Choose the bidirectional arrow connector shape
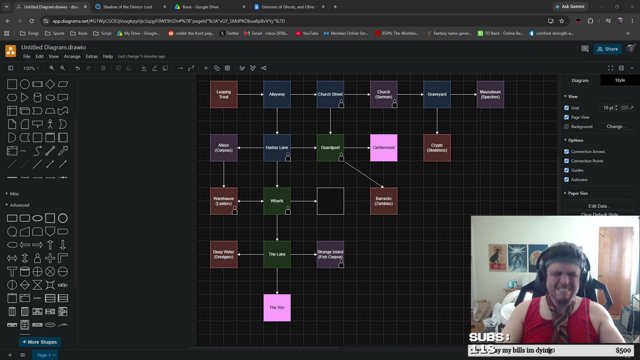Screen dimensions: 640x360 tap(50, 151)
